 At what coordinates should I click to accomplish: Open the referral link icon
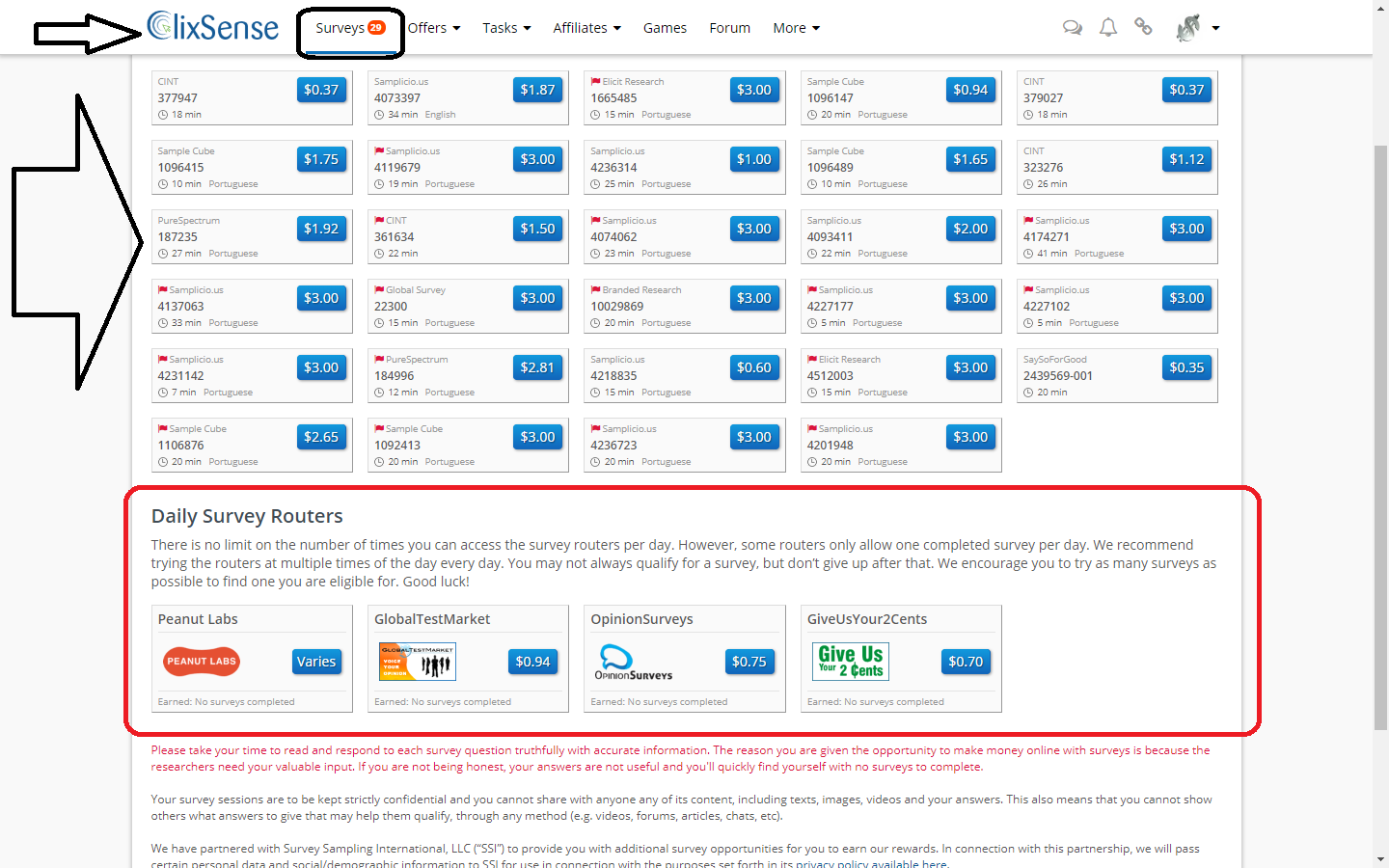(x=1143, y=27)
